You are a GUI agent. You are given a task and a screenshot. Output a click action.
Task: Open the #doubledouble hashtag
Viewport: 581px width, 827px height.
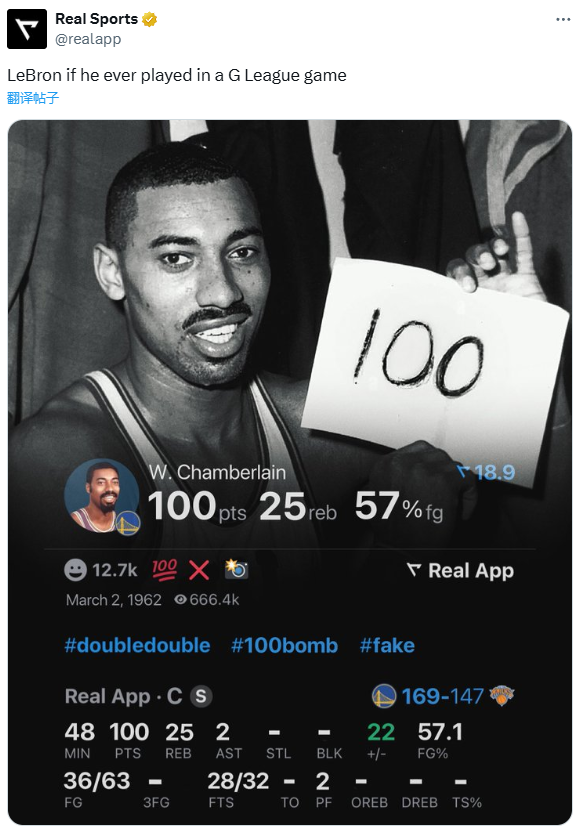pos(137,646)
